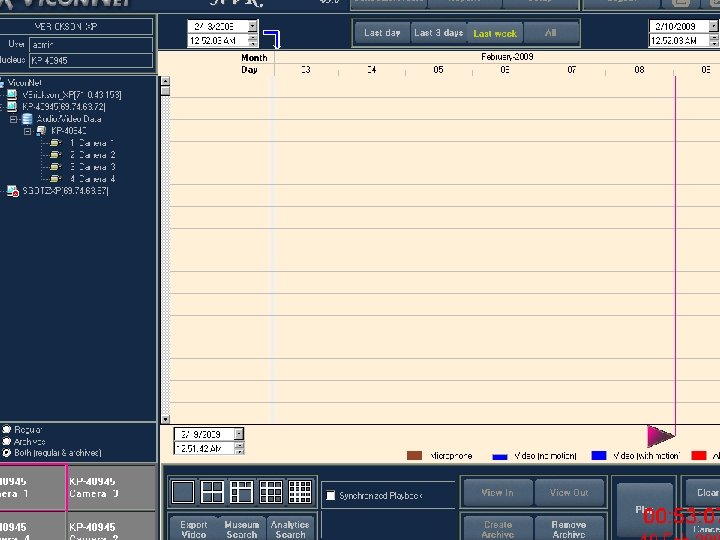The width and height of the screenshot is (720, 540).
Task: Select the ViconNet root node icon
Action: pyautogui.click(x=1, y=83)
